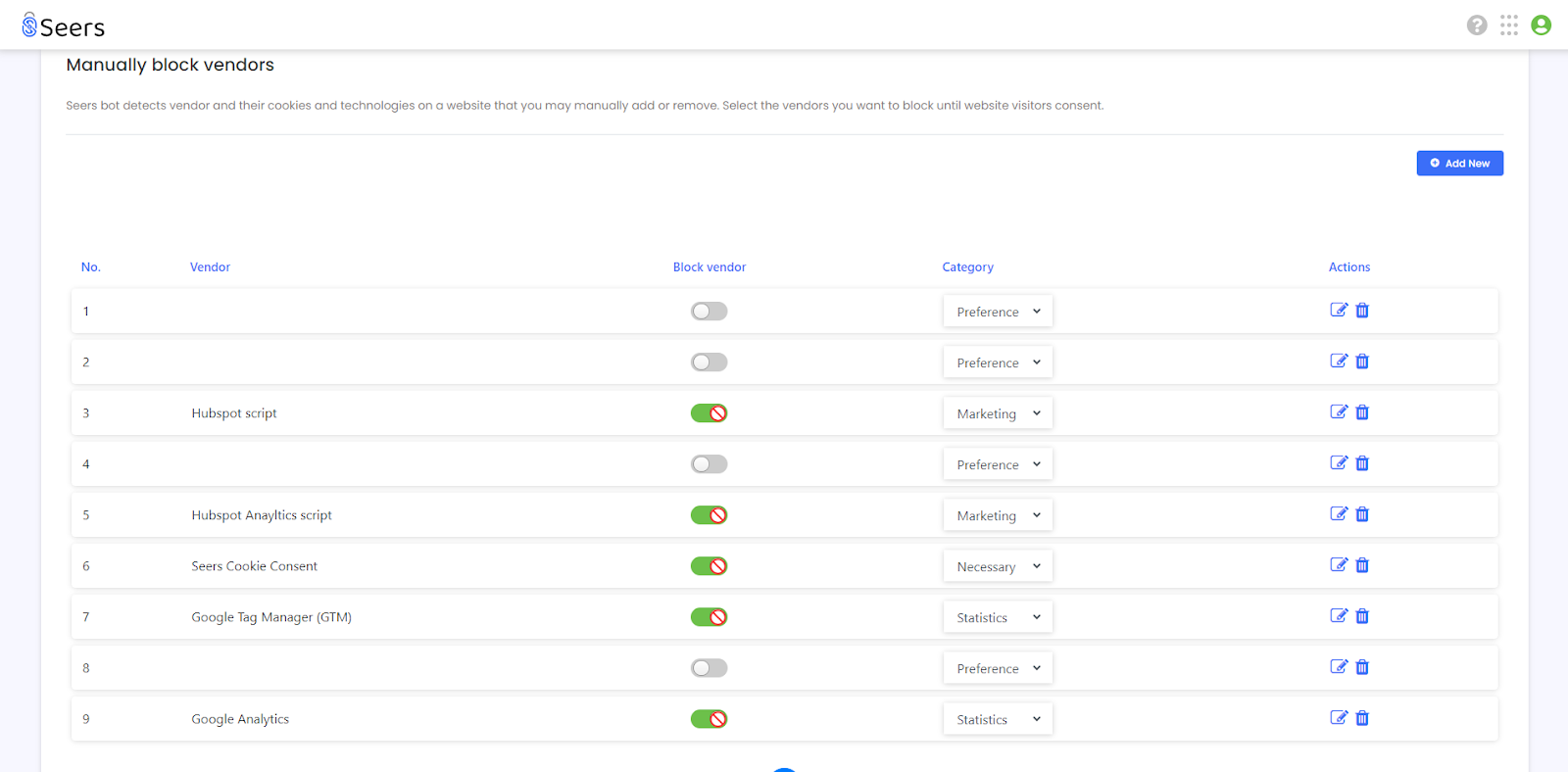Delete row 1 vendor

click(1362, 311)
